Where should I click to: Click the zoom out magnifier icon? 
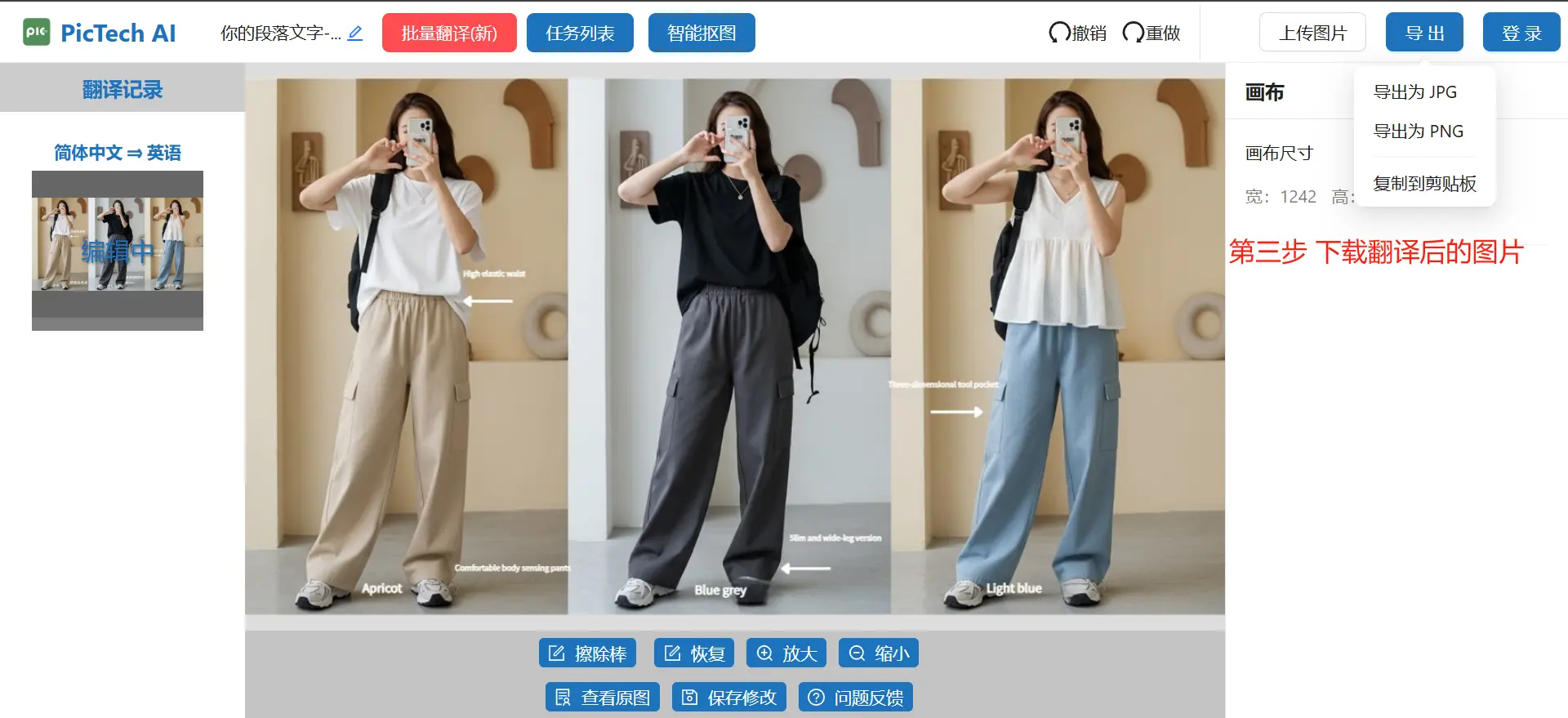pyautogui.click(x=857, y=653)
